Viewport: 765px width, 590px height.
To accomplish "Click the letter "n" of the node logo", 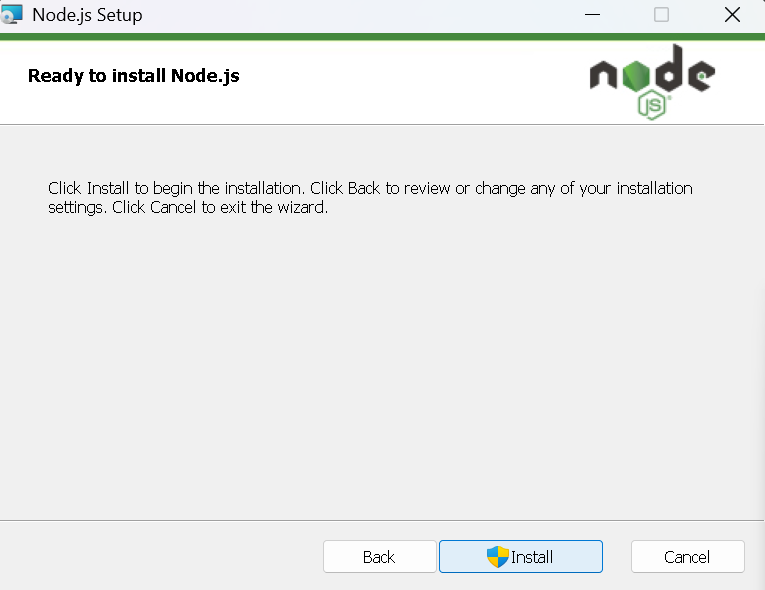I will click(603, 76).
